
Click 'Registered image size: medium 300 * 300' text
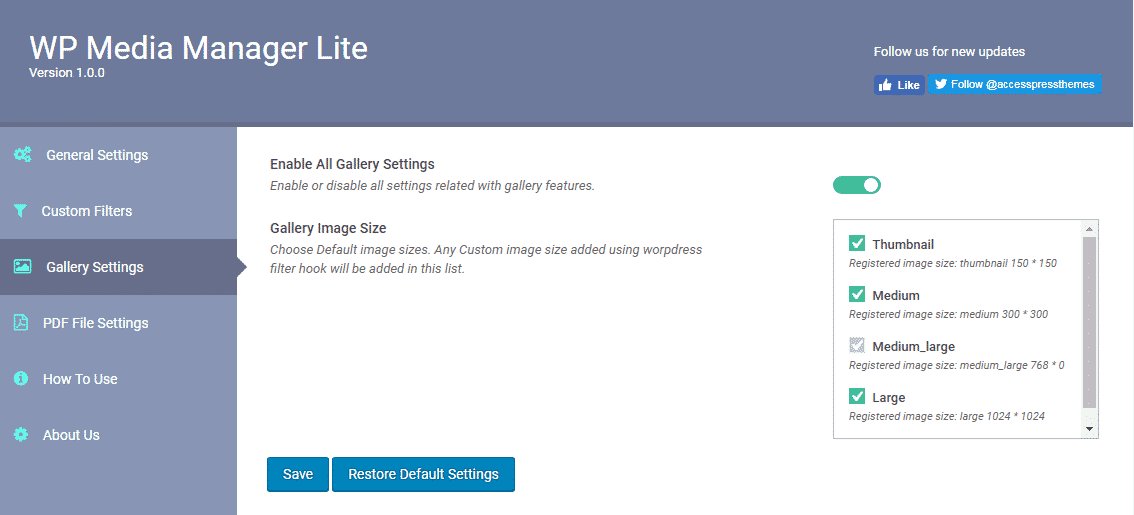[948, 314]
